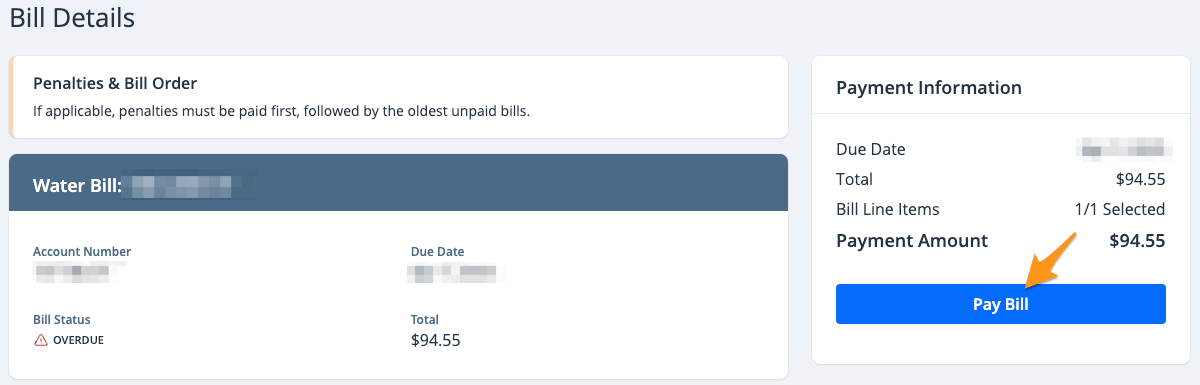This screenshot has height=385, width=1200.
Task: Click the Account Number label
Action: (82, 252)
